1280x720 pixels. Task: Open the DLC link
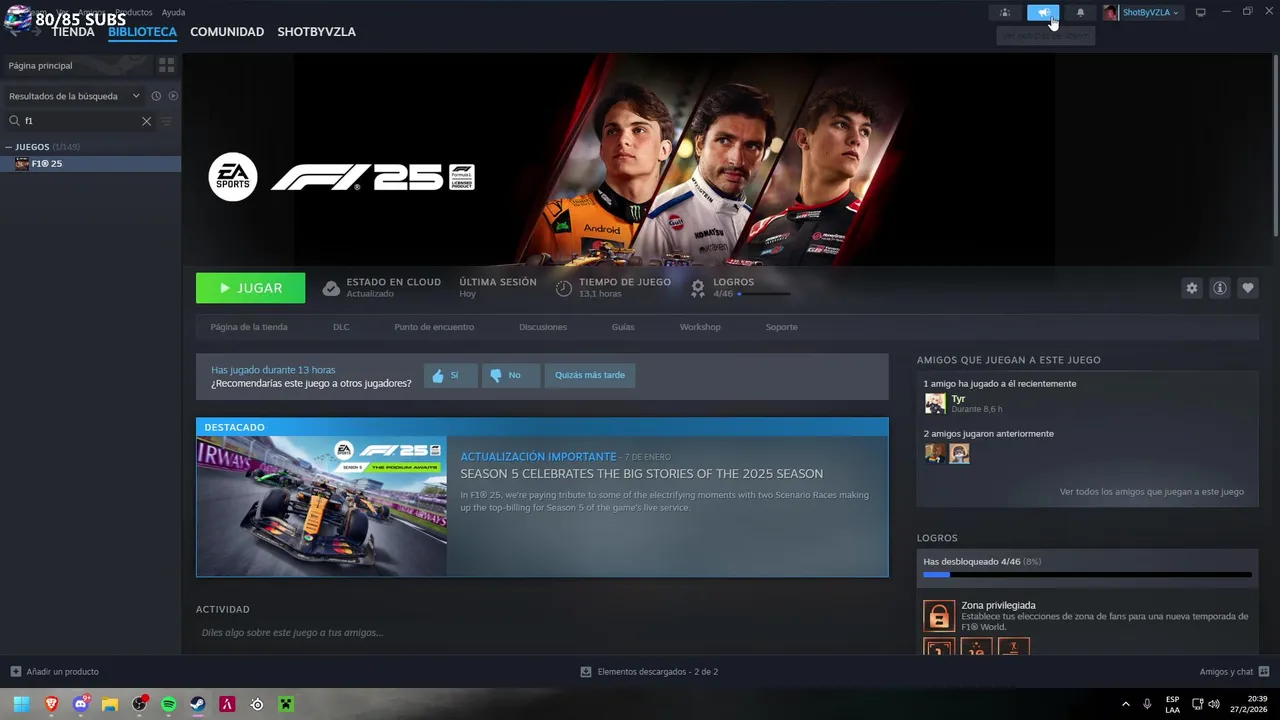click(341, 327)
